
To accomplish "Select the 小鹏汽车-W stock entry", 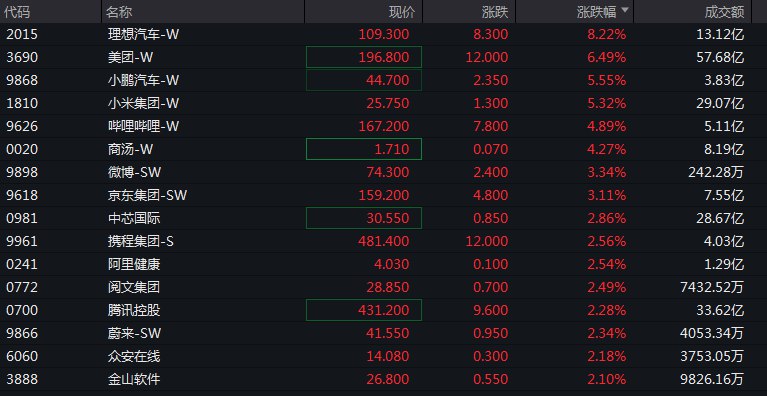I will point(384,80).
